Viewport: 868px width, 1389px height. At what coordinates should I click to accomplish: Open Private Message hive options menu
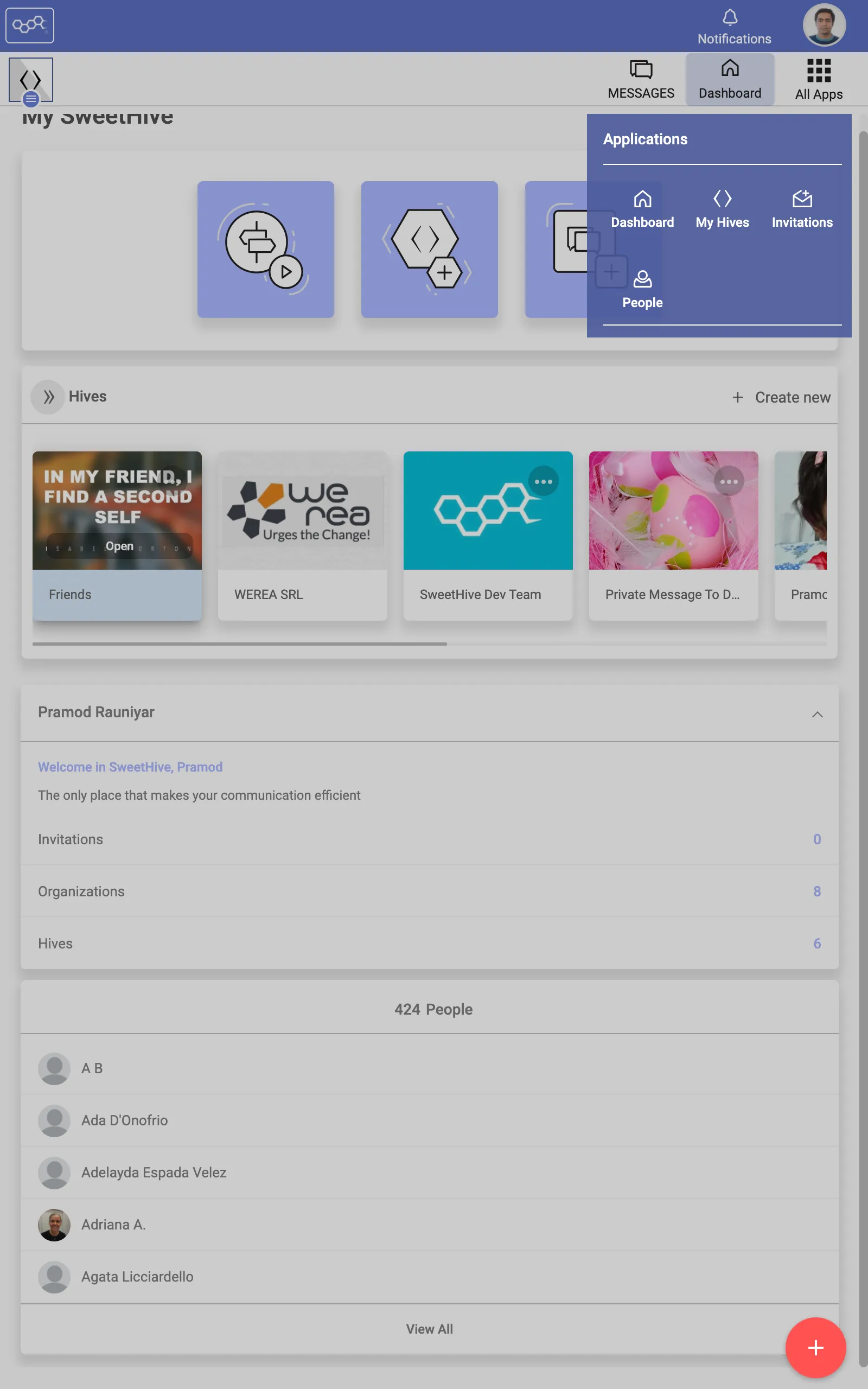pos(729,482)
